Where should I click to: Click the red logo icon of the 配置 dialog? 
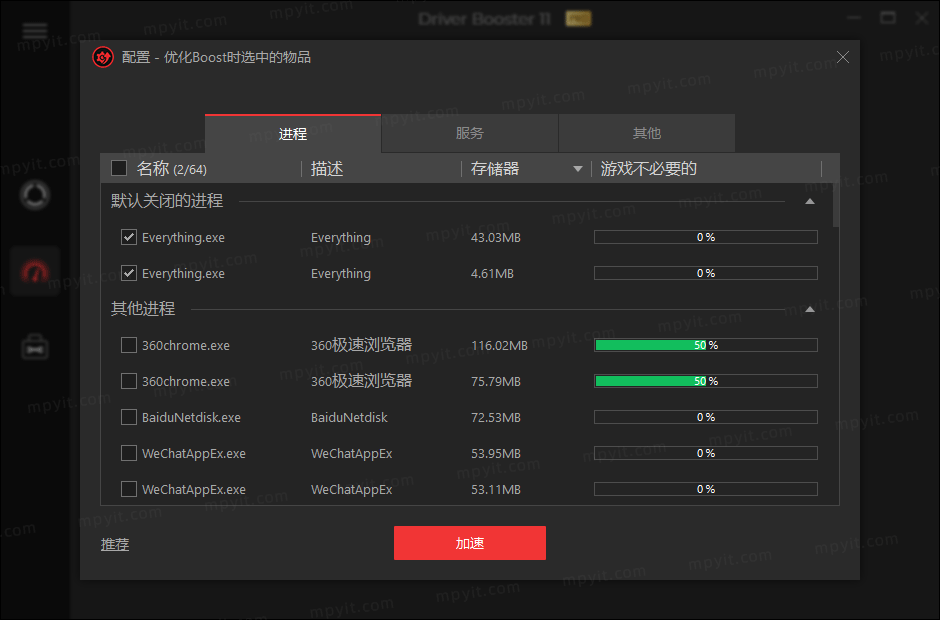pyautogui.click(x=103, y=58)
